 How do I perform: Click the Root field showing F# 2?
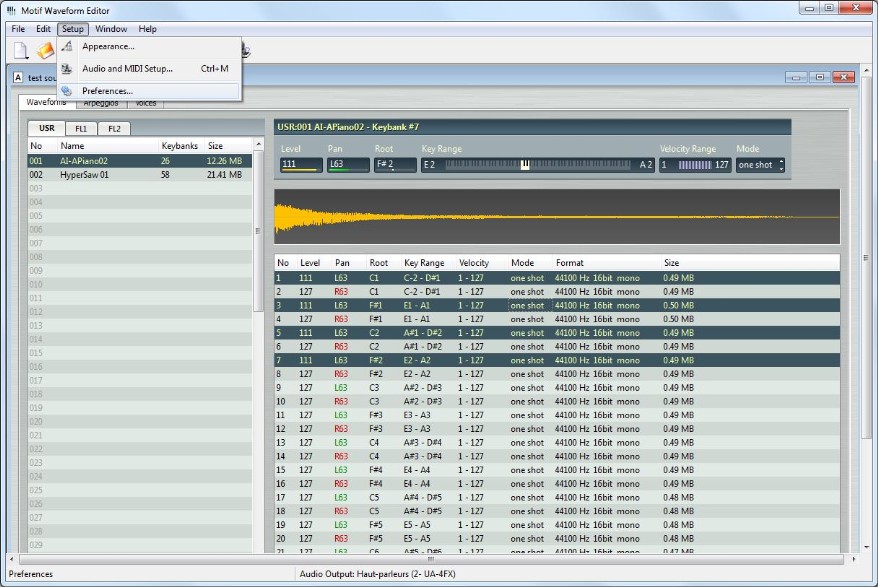[x=395, y=165]
